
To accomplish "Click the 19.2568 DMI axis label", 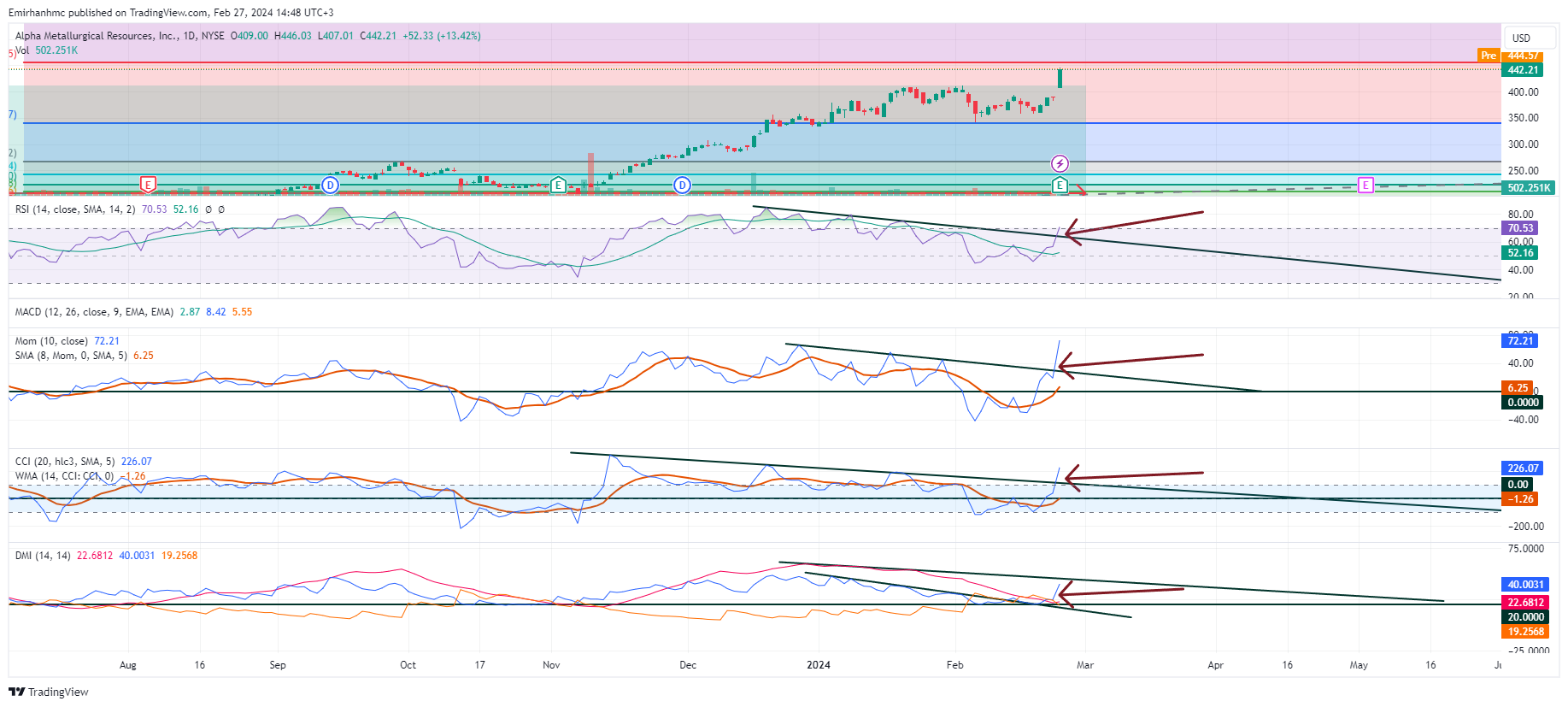I will point(1525,632).
